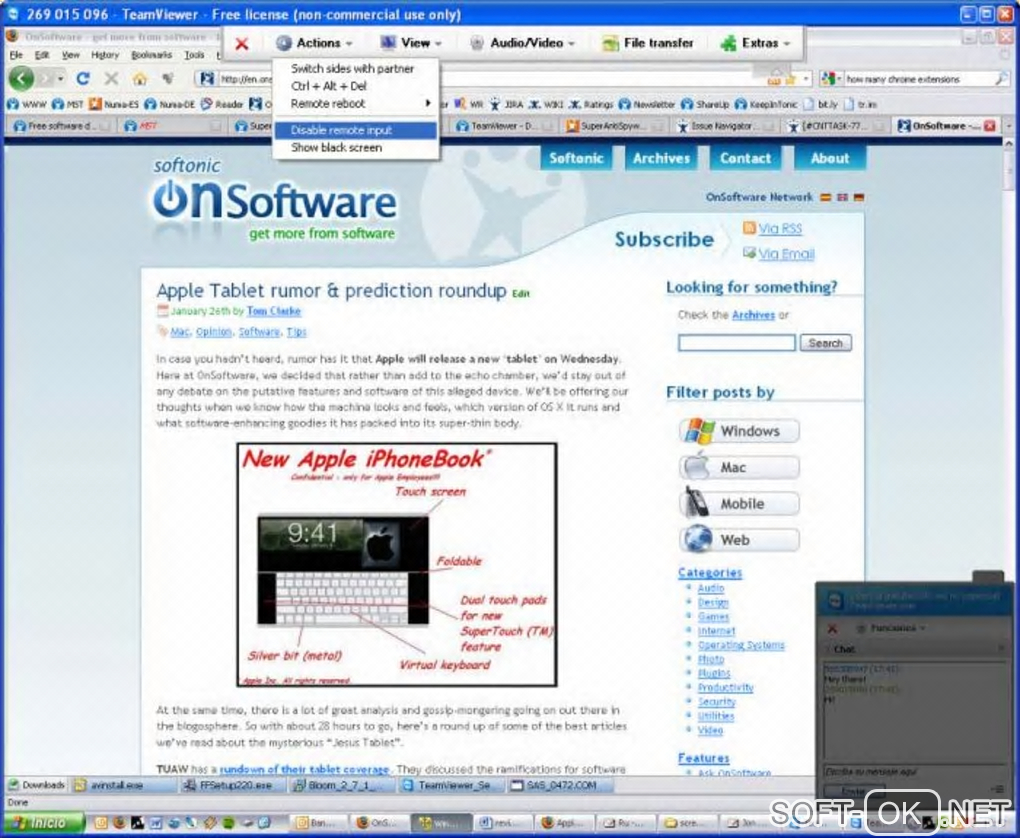Viewport: 1020px width, 838px height.
Task: Switch to SuperAntiSpyware tab
Action: [611, 126]
